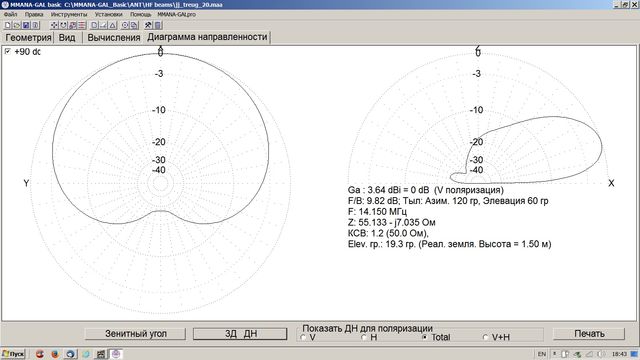The width and height of the screenshot is (640, 360).
Task: Click the red lines table toolbar icon
Action: 82,25
